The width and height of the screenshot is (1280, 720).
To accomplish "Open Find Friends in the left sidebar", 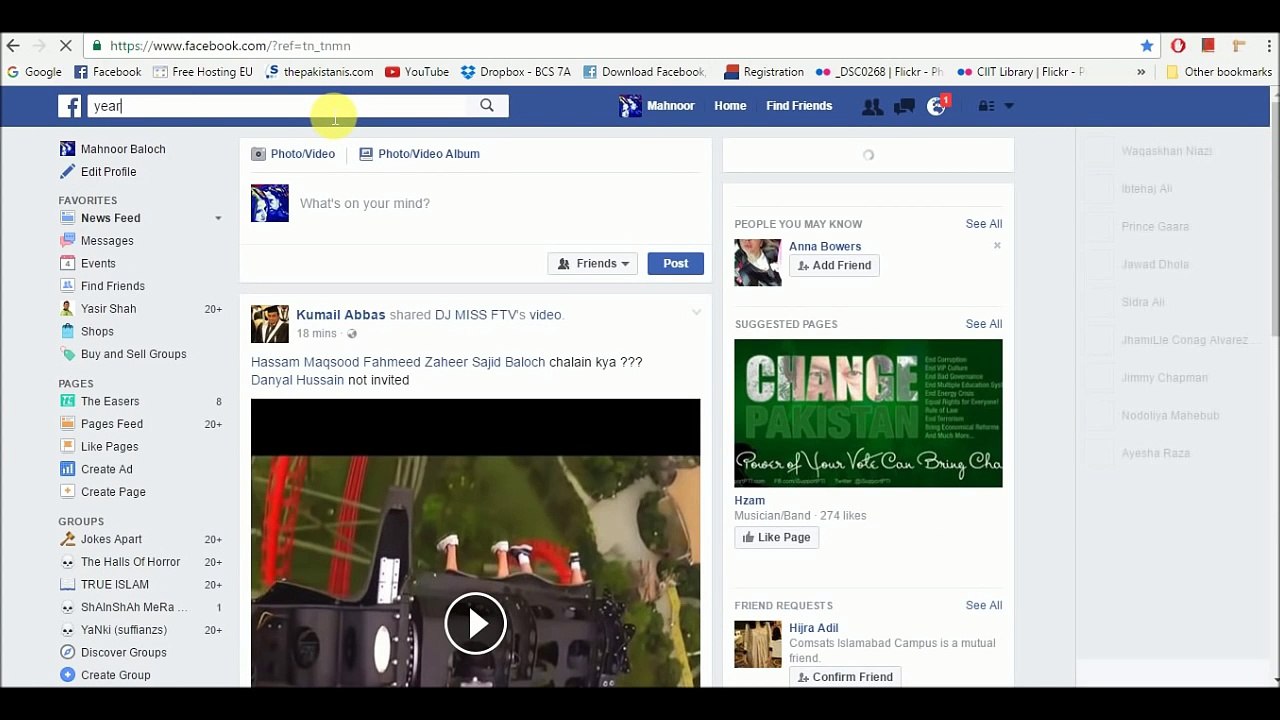I will tap(113, 286).
